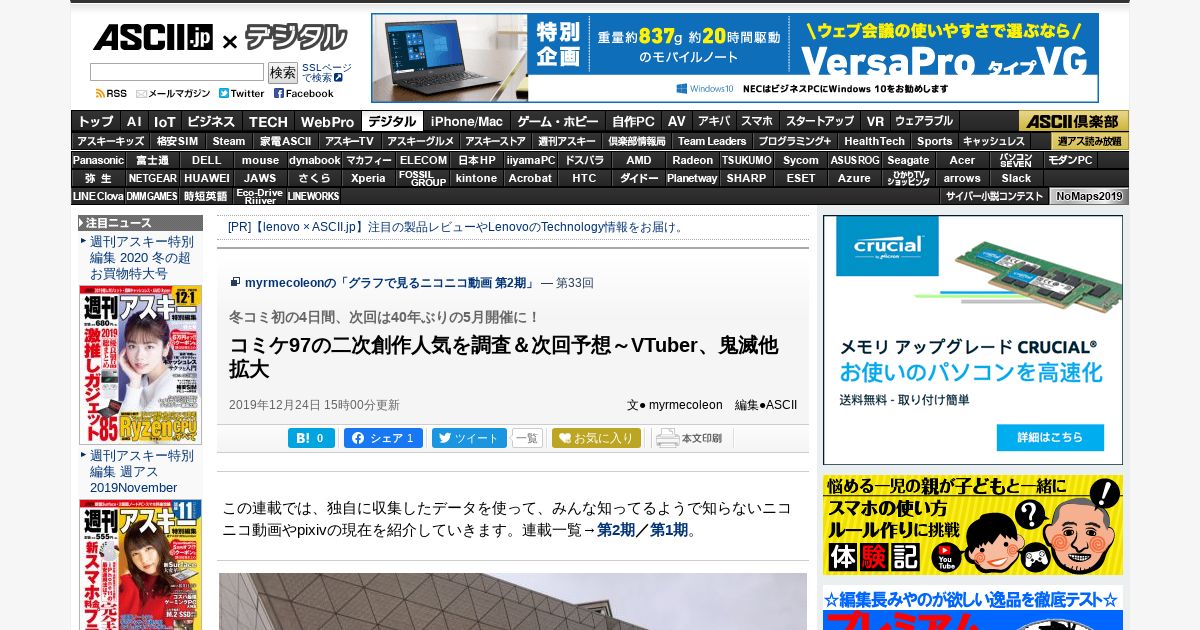Open the SHARP brand link

coord(747,178)
